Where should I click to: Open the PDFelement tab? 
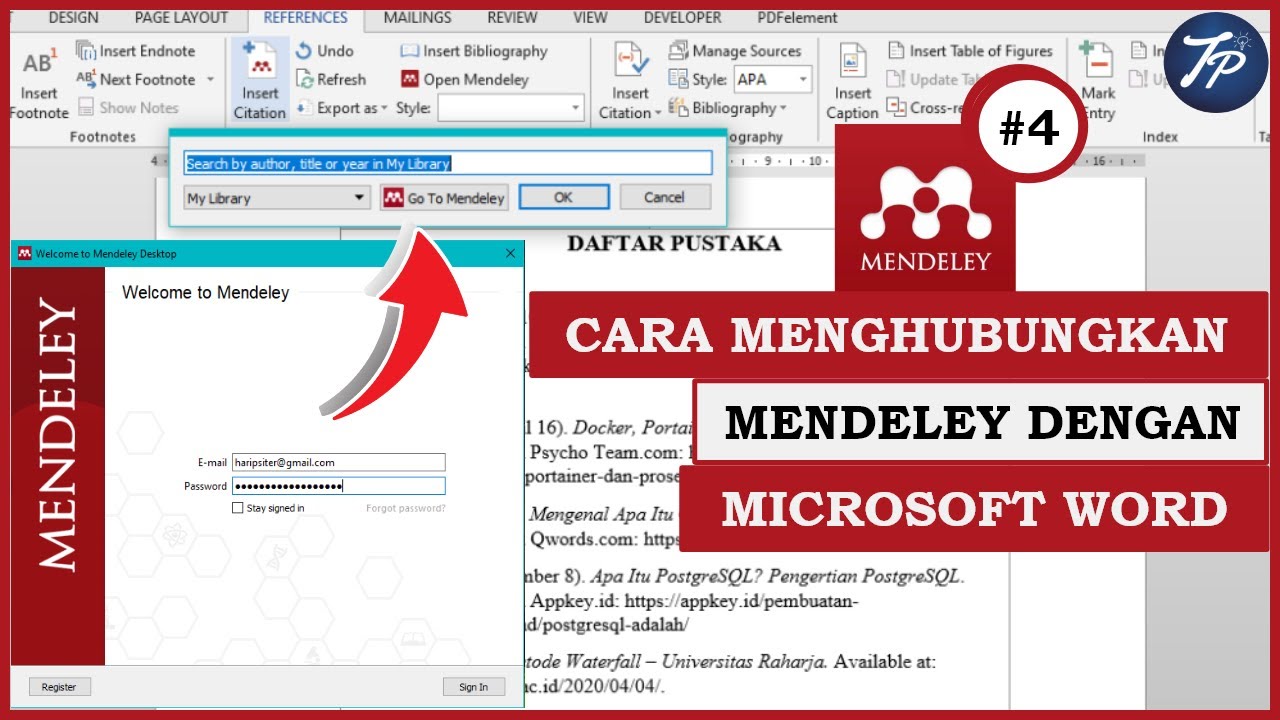point(796,17)
